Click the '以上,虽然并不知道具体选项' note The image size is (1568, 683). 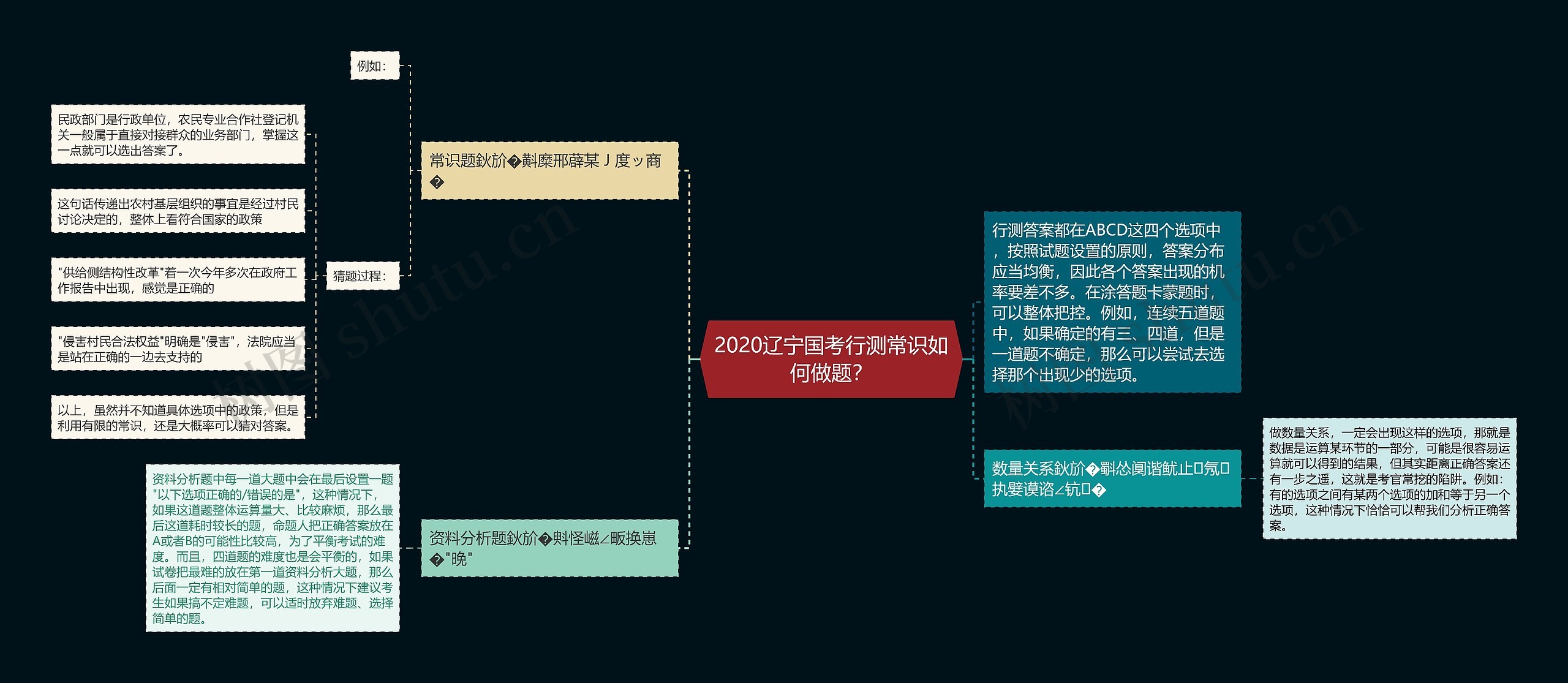point(178,417)
